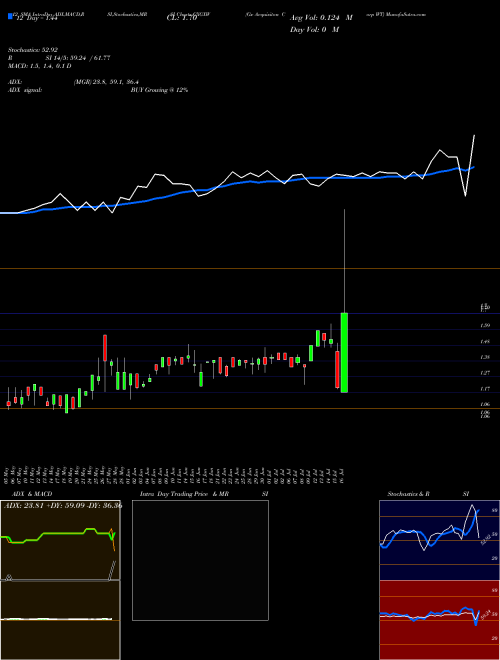This screenshot has width=500, height=660.
Task: Click the red-background RSI chart panel
Action: pos(439,620)
